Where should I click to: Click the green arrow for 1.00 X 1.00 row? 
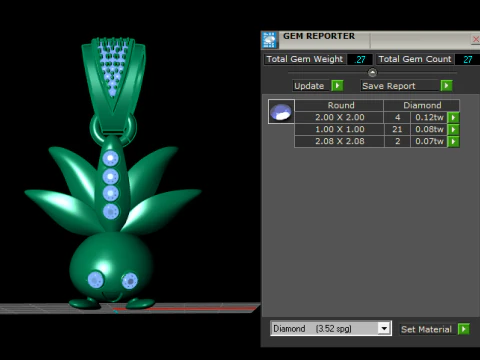pos(453,129)
